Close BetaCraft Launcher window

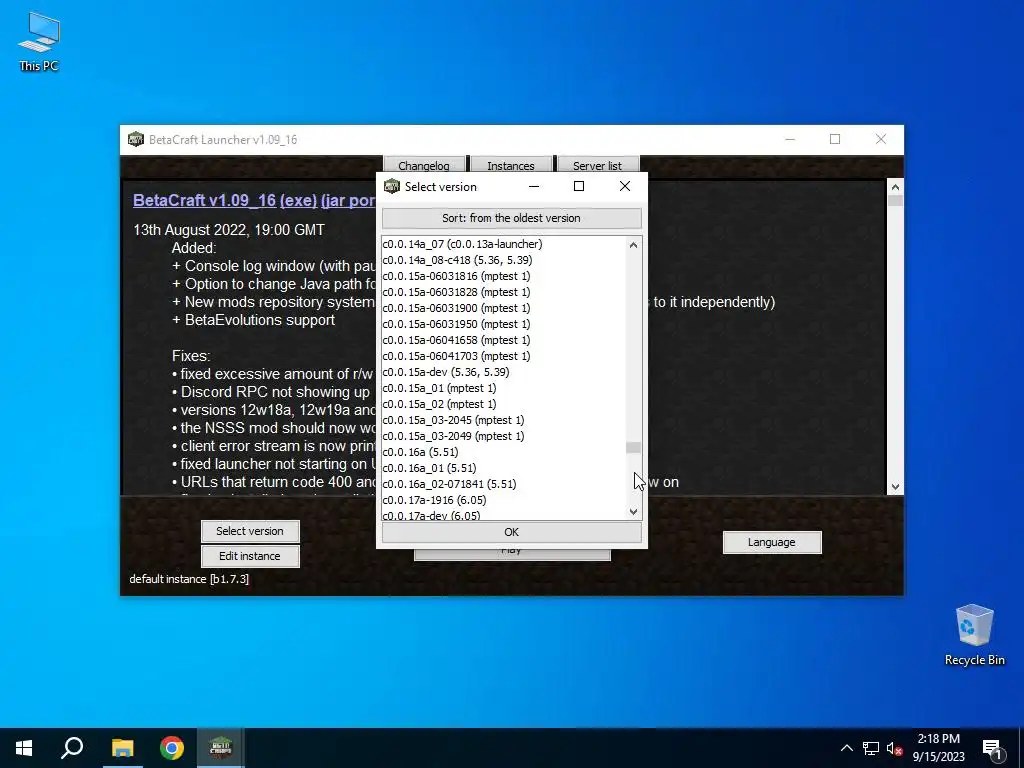(x=881, y=139)
